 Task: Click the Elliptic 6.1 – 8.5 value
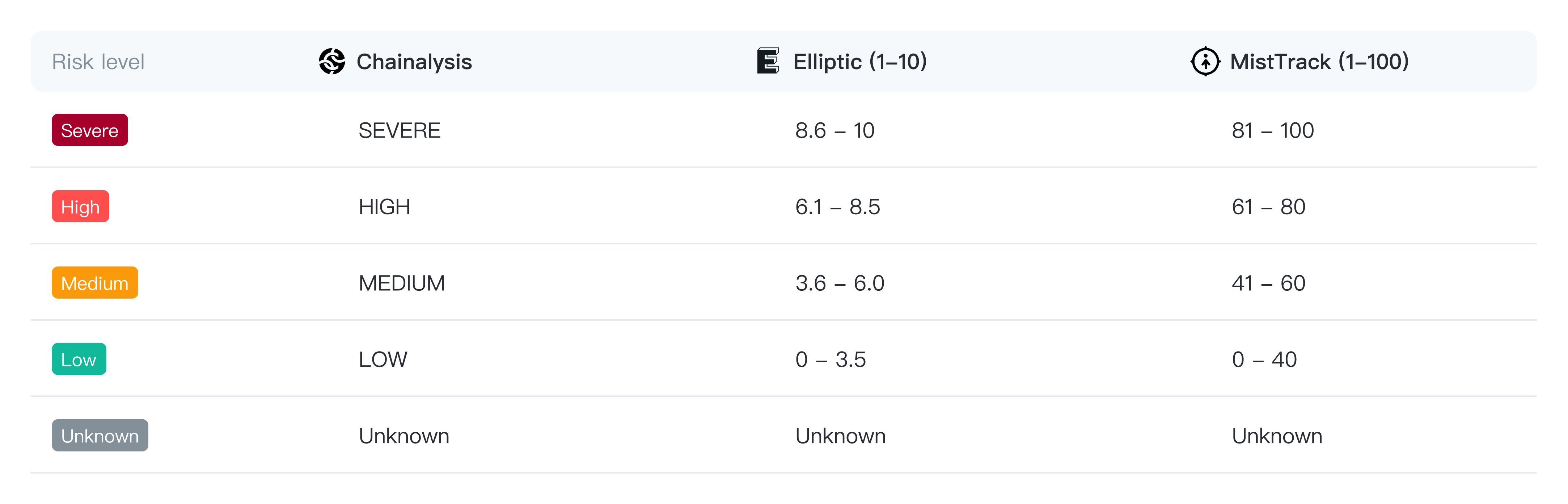[x=838, y=207]
